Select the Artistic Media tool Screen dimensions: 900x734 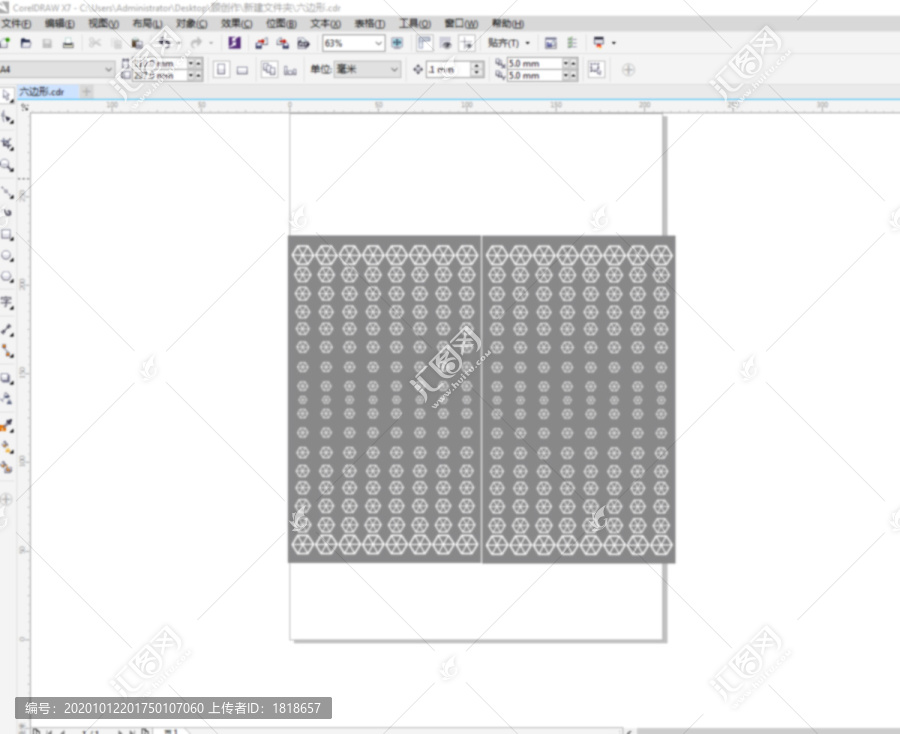tap(7, 213)
